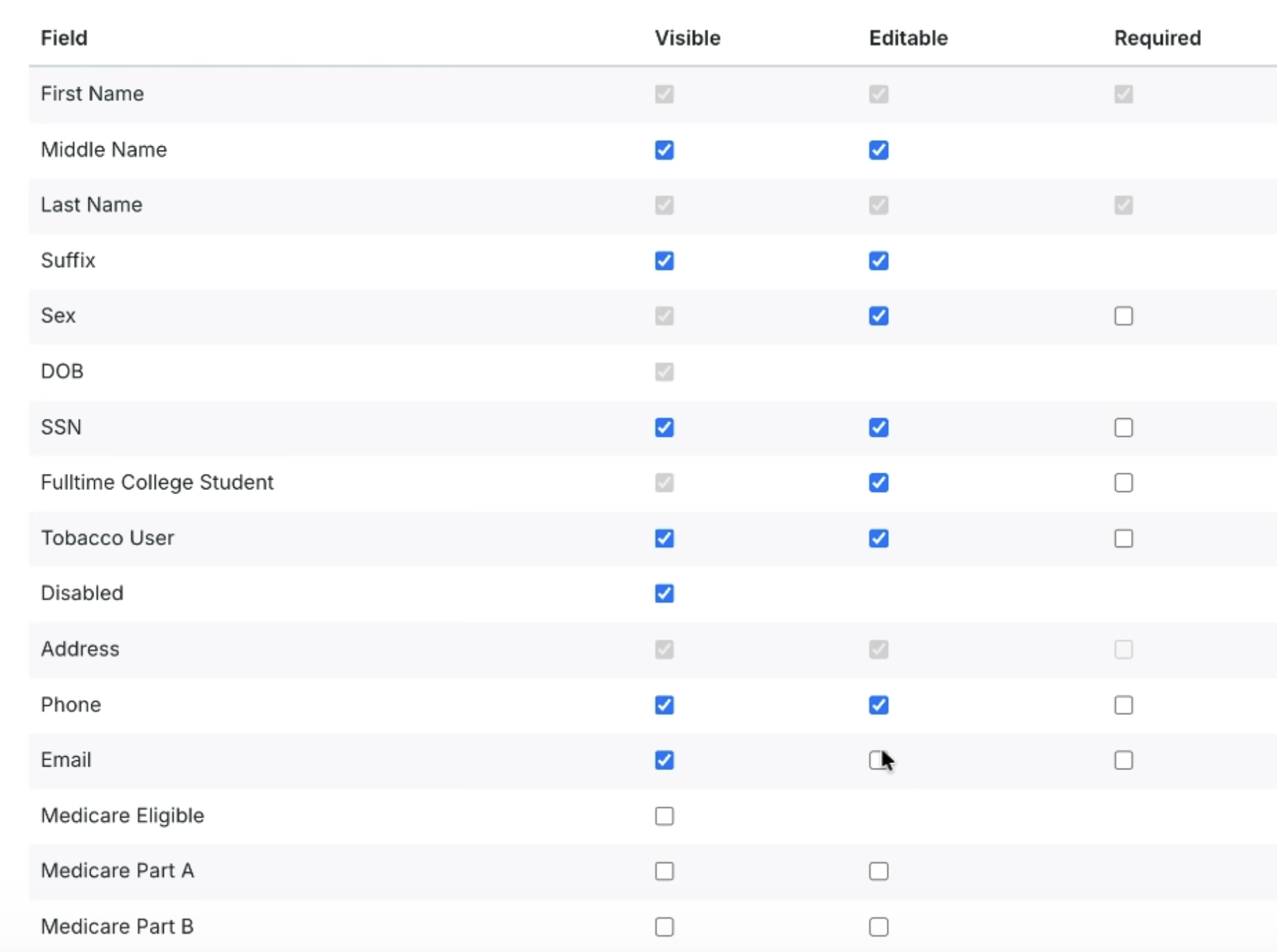Click disabled Visible checkbox for Last Name

click(664, 205)
